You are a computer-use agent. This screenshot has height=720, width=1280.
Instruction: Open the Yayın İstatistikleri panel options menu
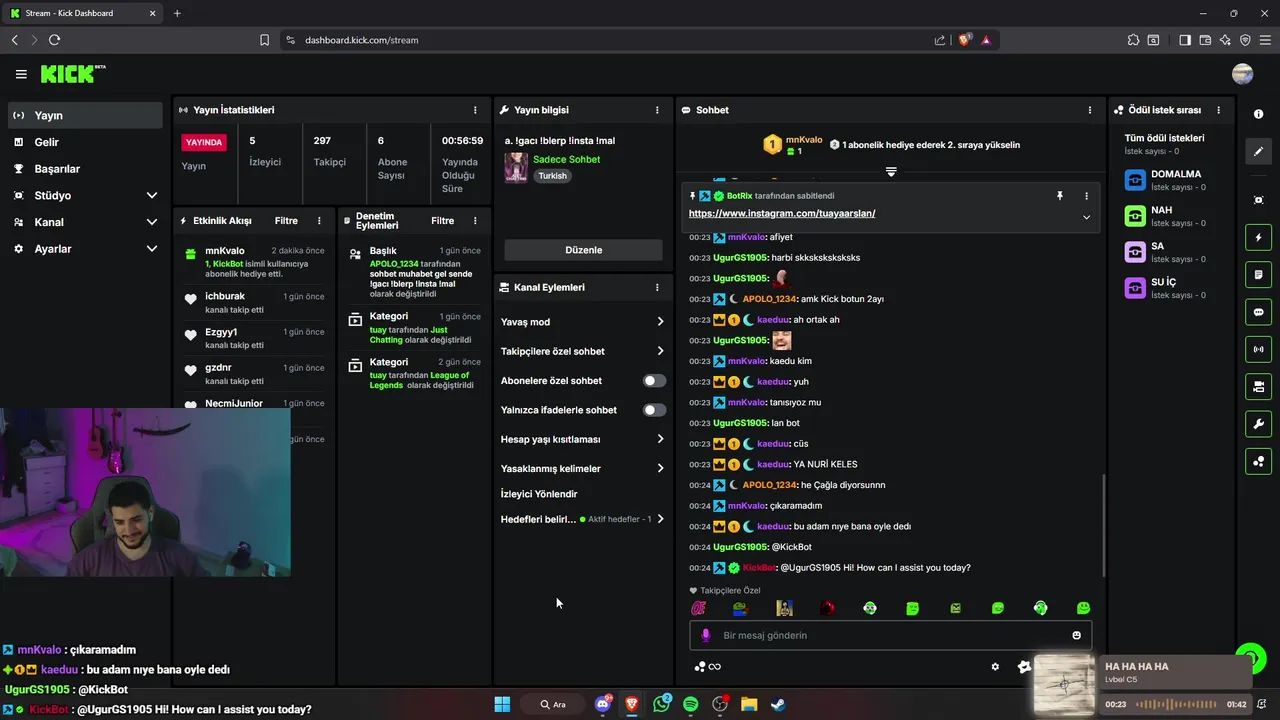[475, 110]
